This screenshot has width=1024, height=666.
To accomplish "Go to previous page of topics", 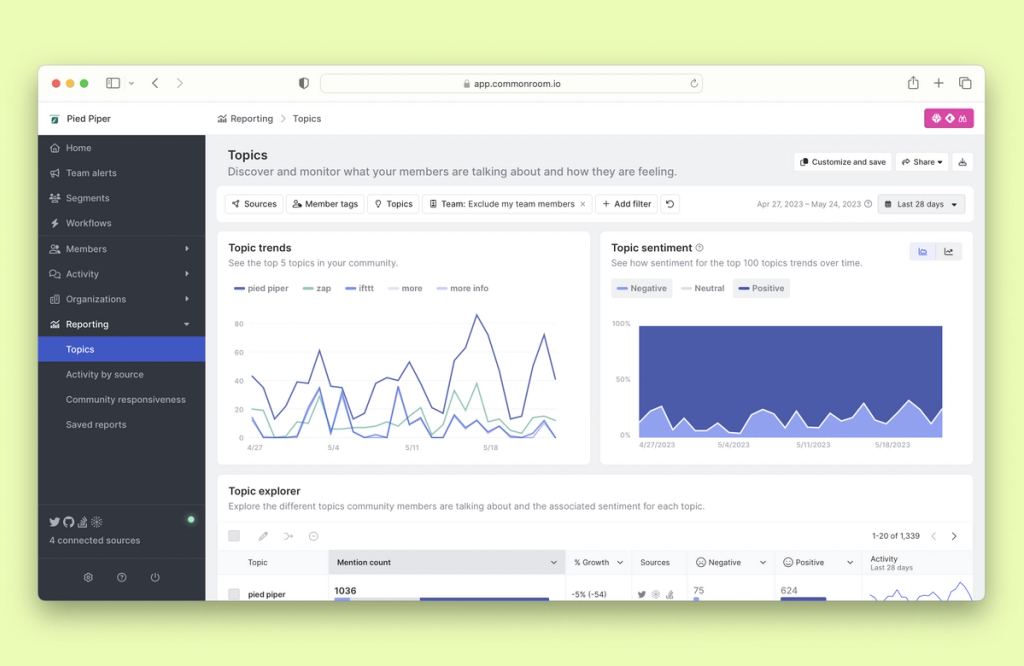I will tap(934, 536).
